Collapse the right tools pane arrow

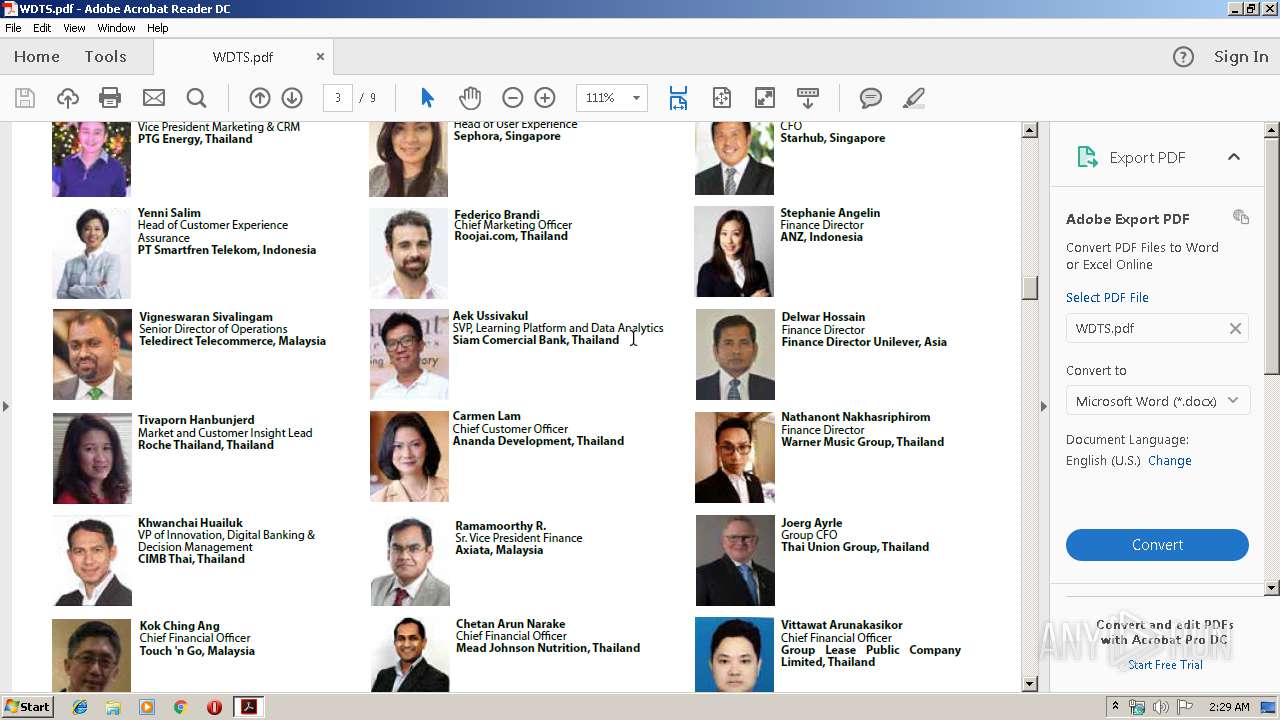click(1043, 406)
